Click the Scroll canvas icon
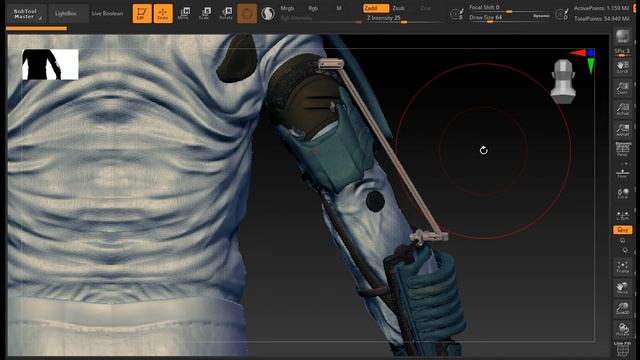This screenshot has height=360, width=640. [622, 67]
